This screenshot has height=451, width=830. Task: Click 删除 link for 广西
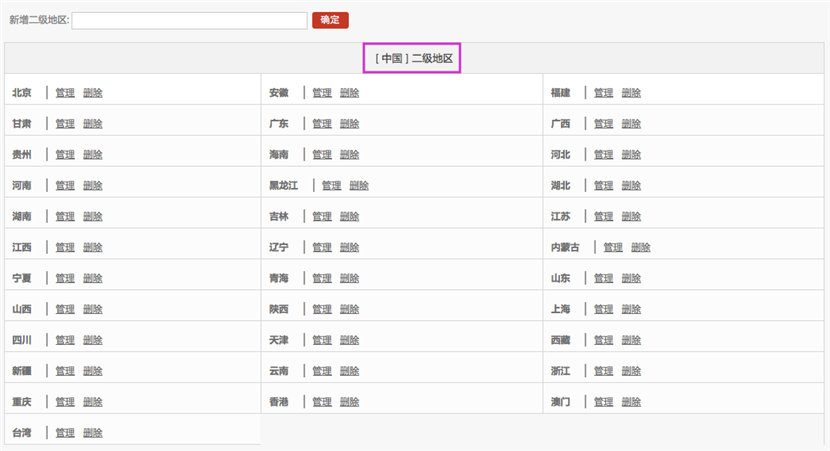pyautogui.click(x=631, y=123)
